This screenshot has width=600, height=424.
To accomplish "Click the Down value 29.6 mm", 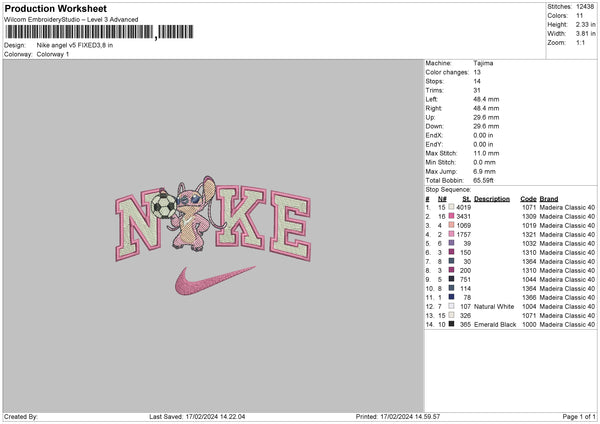I will coord(486,126).
